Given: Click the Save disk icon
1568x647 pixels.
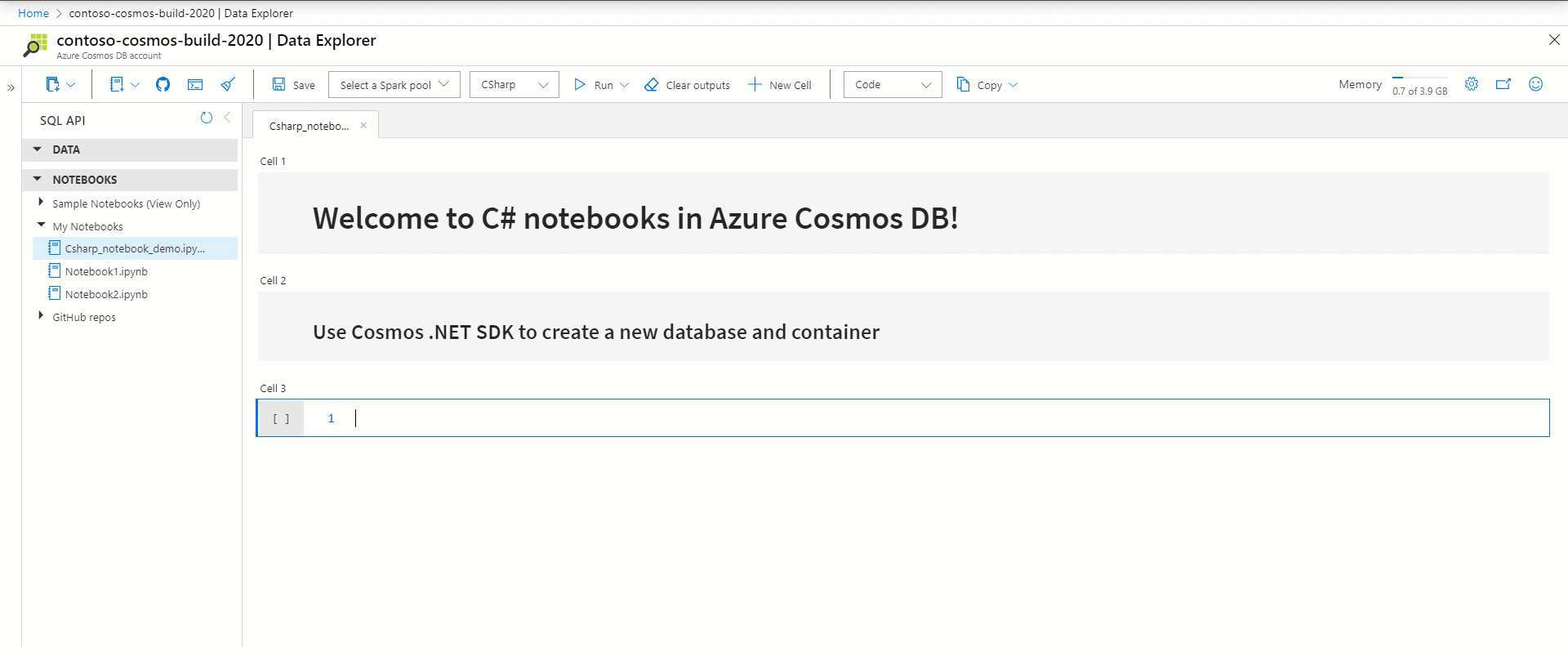Looking at the screenshot, I should pos(278,84).
